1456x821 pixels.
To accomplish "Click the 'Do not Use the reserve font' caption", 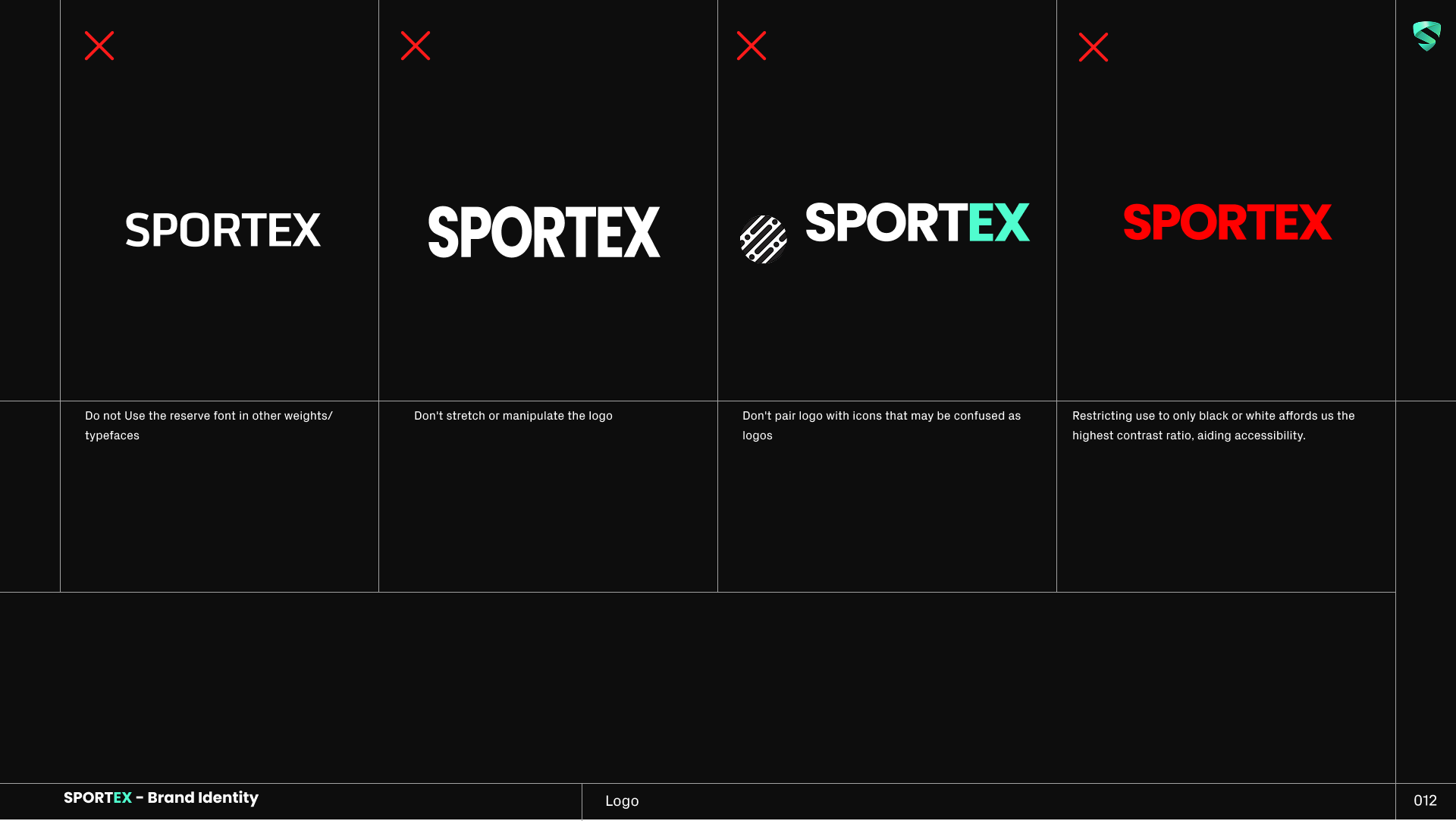I will tap(209, 416).
